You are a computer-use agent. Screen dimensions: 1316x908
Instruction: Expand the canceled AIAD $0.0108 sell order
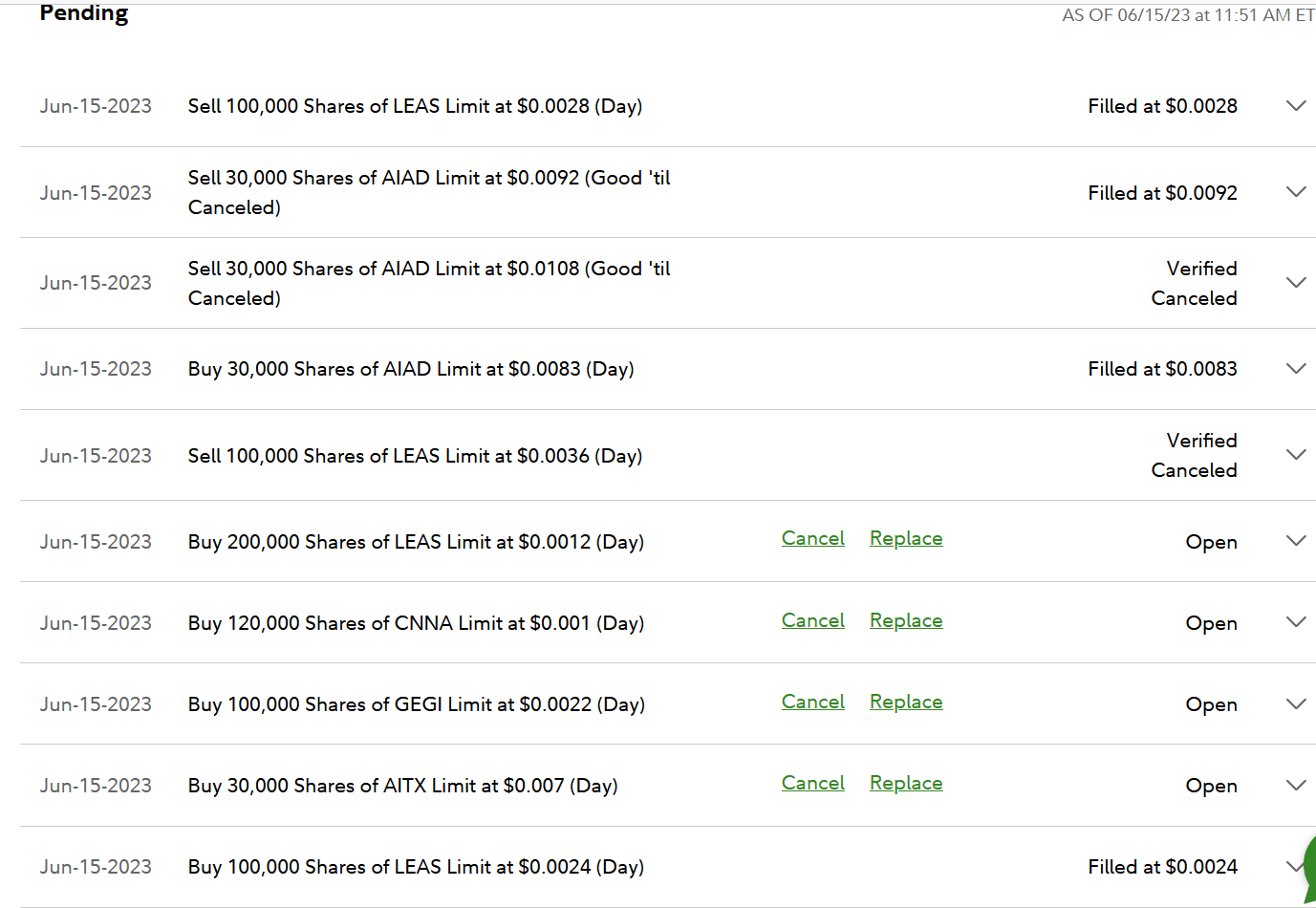1296,283
